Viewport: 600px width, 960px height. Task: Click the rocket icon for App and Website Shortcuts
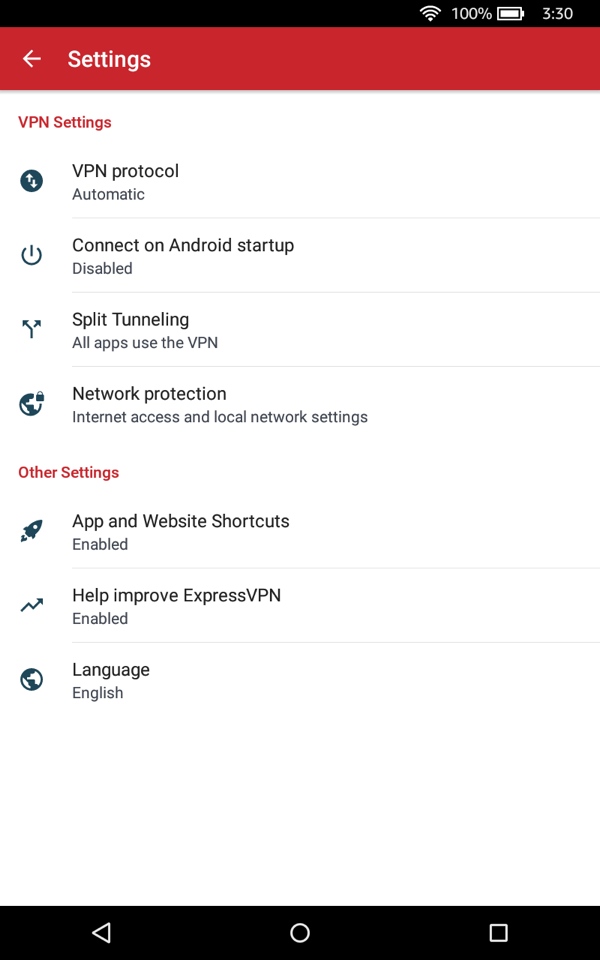pyautogui.click(x=31, y=531)
